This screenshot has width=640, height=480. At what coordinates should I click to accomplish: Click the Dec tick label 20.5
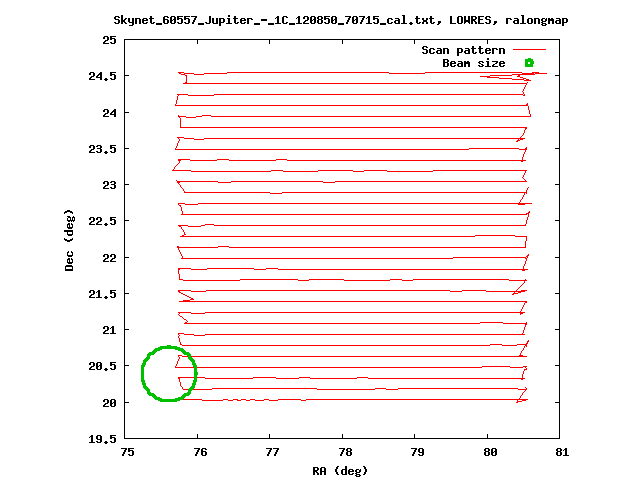pyautogui.click(x=102, y=367)
